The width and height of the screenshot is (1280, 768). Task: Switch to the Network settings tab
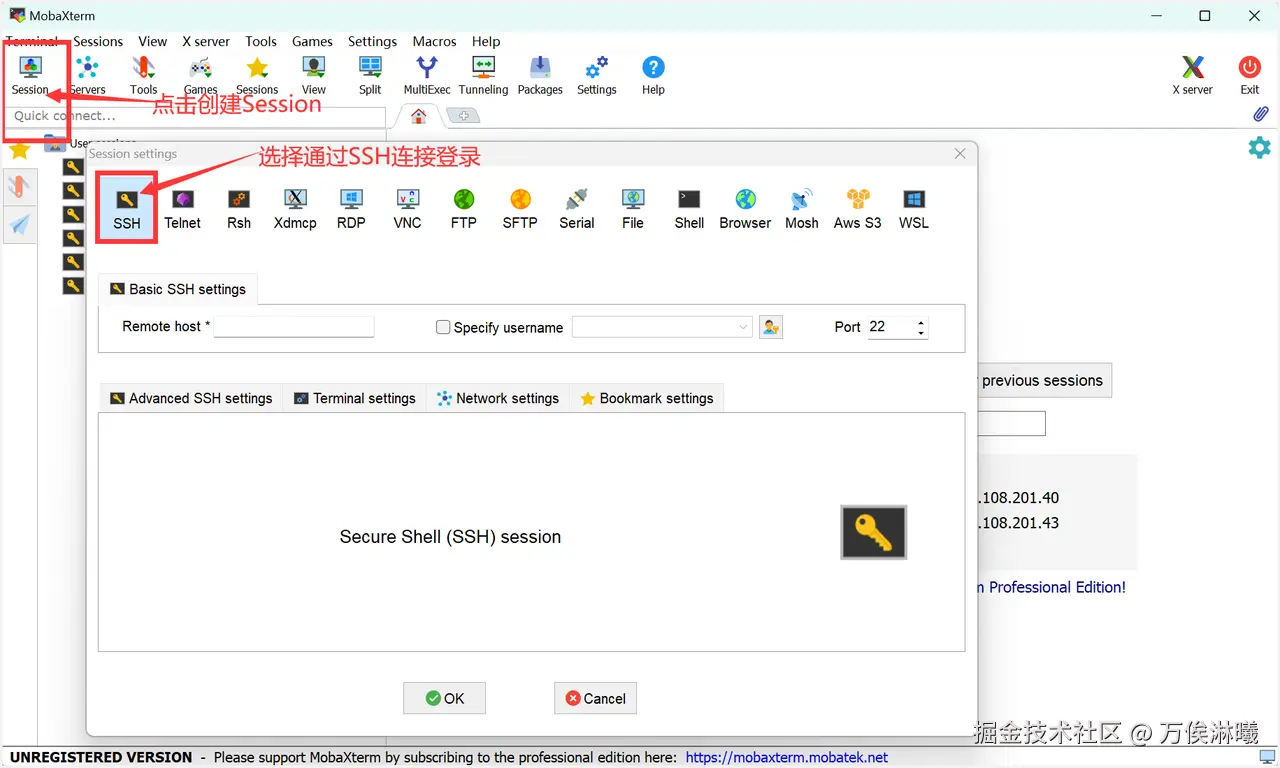pos(498,398)
